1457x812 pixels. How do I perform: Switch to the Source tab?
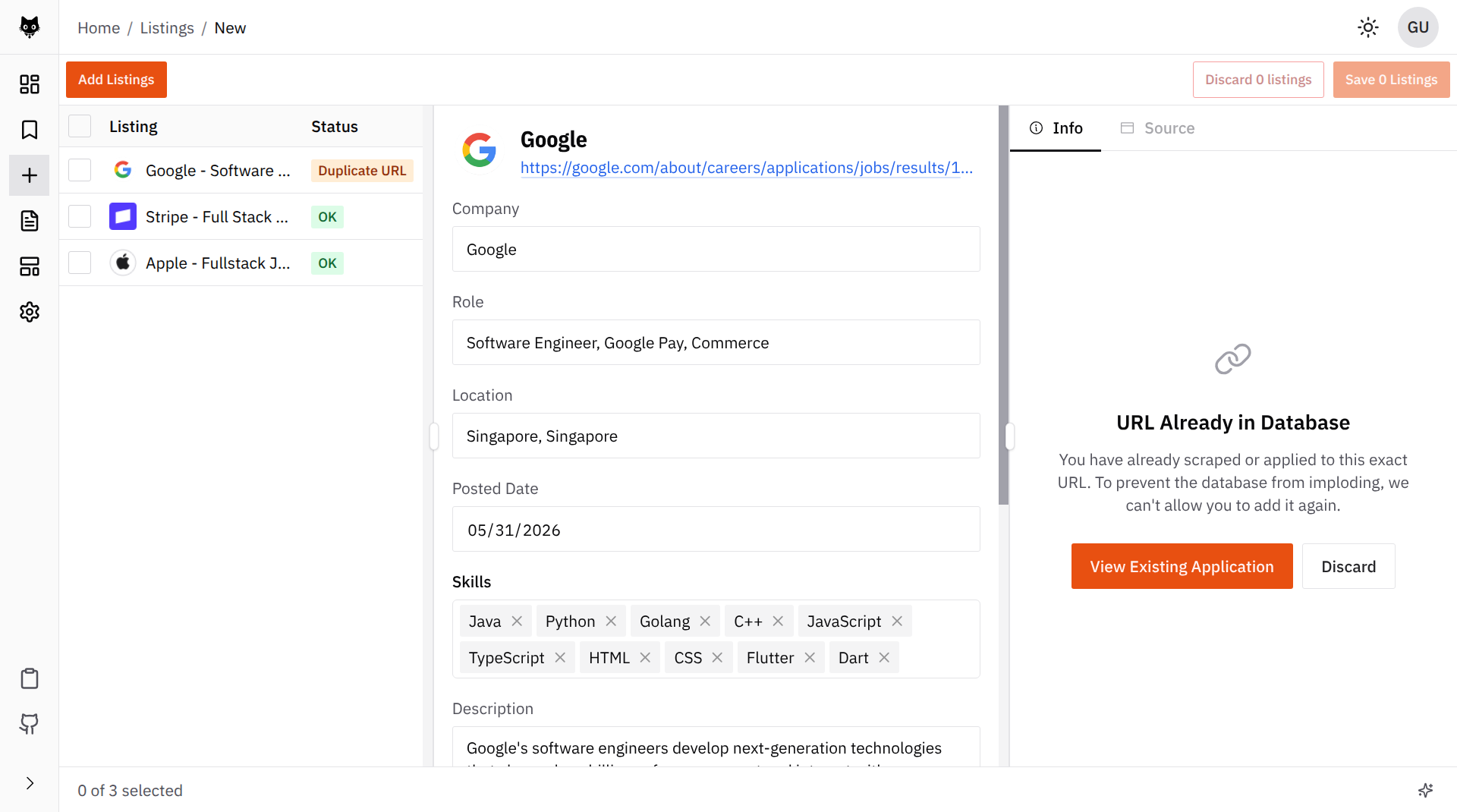(x=1157, y=128)
